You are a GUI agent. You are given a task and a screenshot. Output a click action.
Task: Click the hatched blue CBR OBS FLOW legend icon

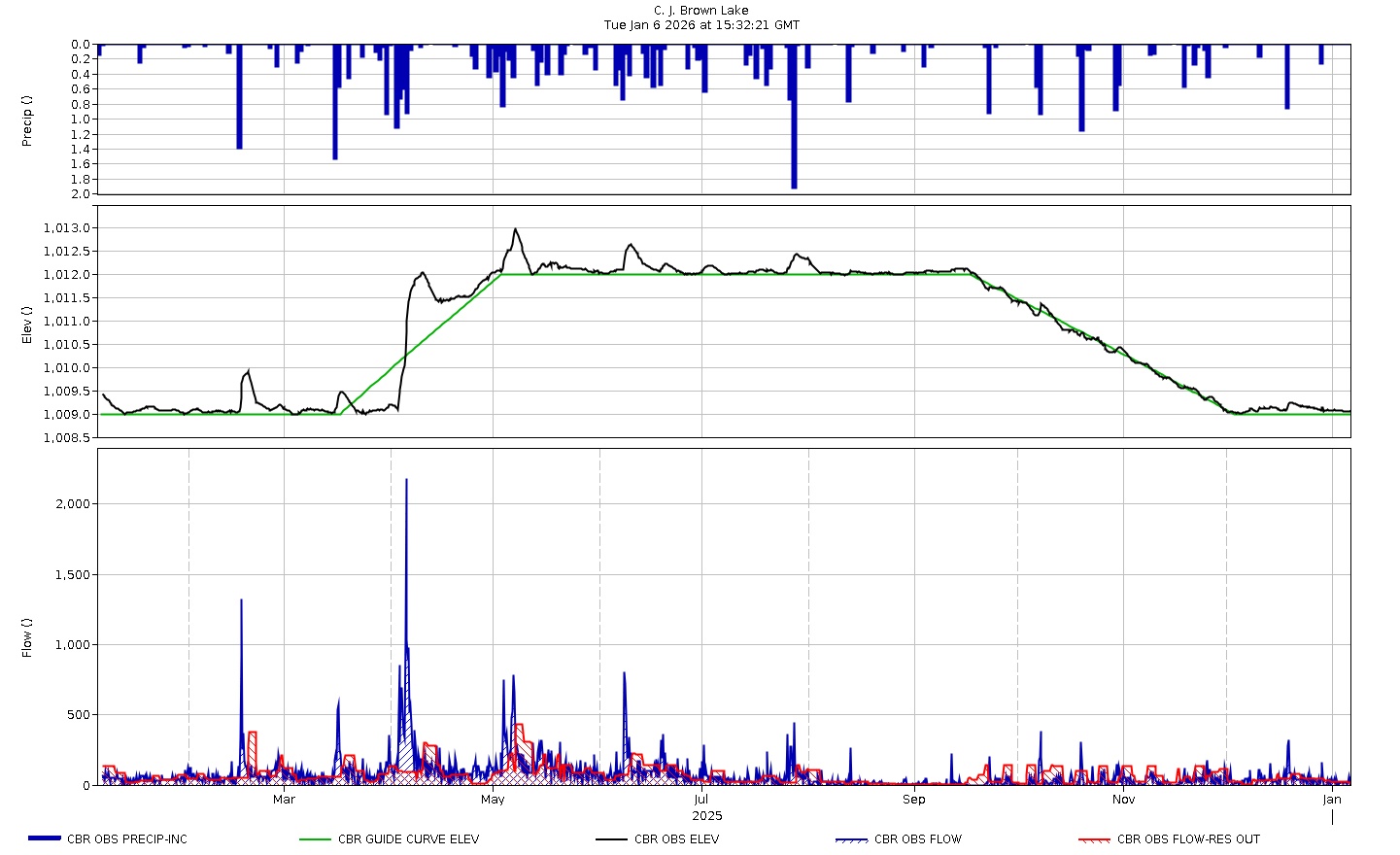click(x=851, y=839)
